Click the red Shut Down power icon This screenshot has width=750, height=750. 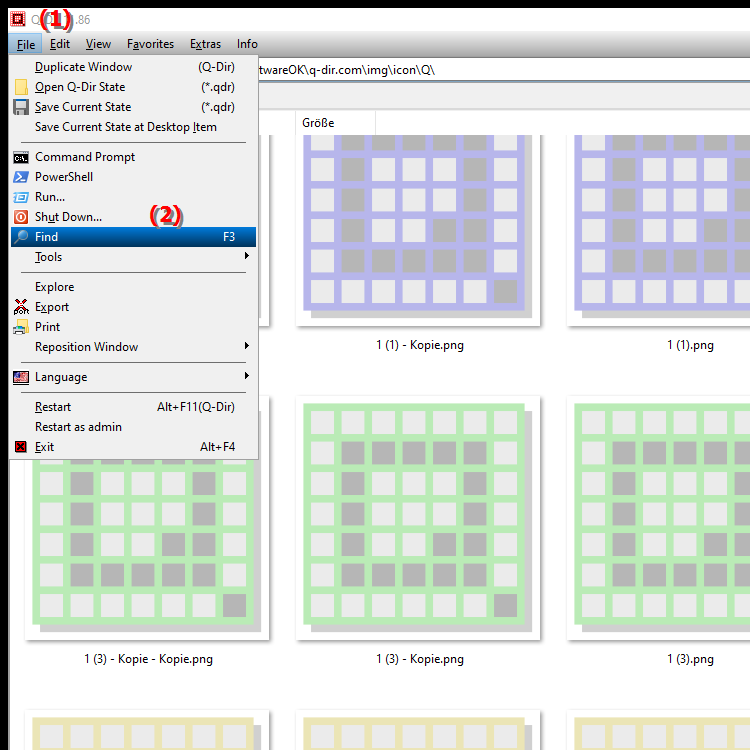pos(21,217)
